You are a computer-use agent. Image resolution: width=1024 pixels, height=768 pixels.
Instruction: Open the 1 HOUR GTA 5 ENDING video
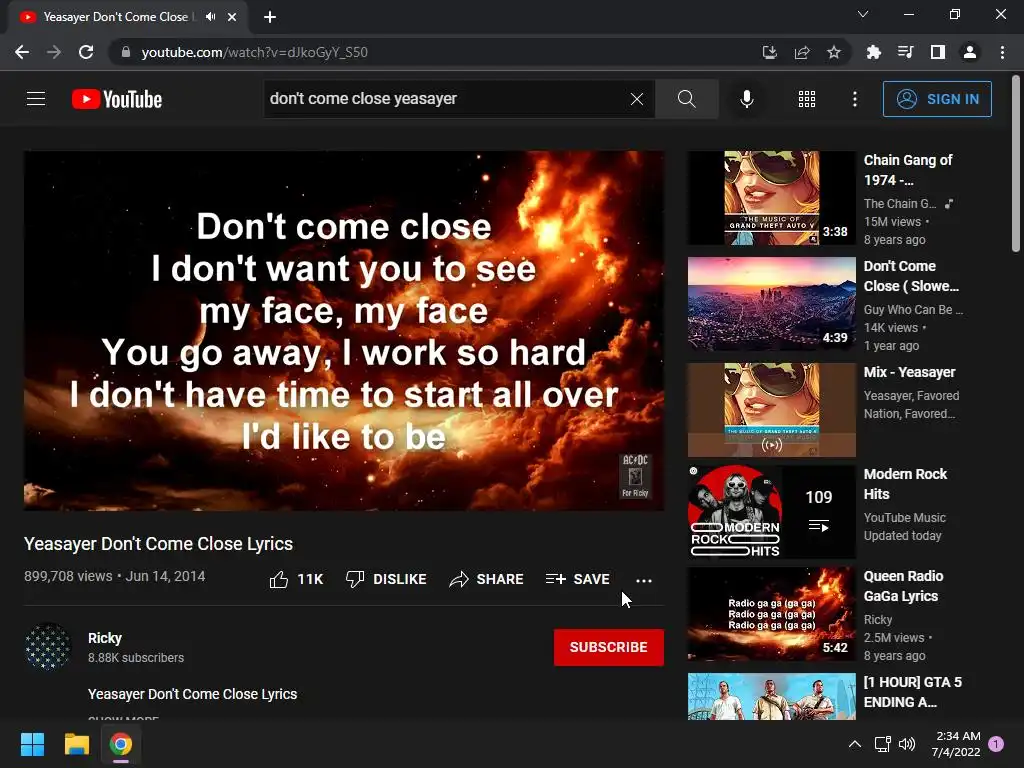click(771, 696)
